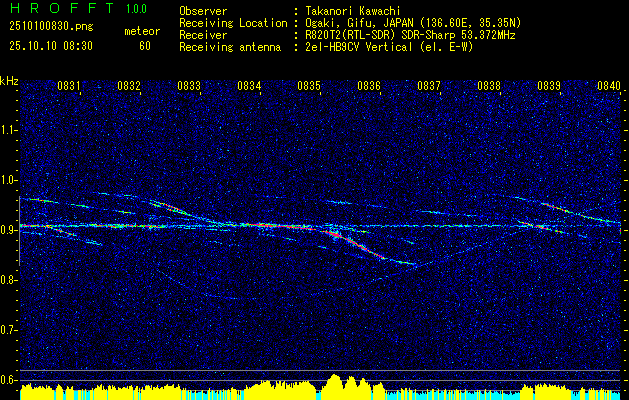This screenshot has width=629, height=400.
Task: Select the filename 2510100830.png
Action: point(51,27)
